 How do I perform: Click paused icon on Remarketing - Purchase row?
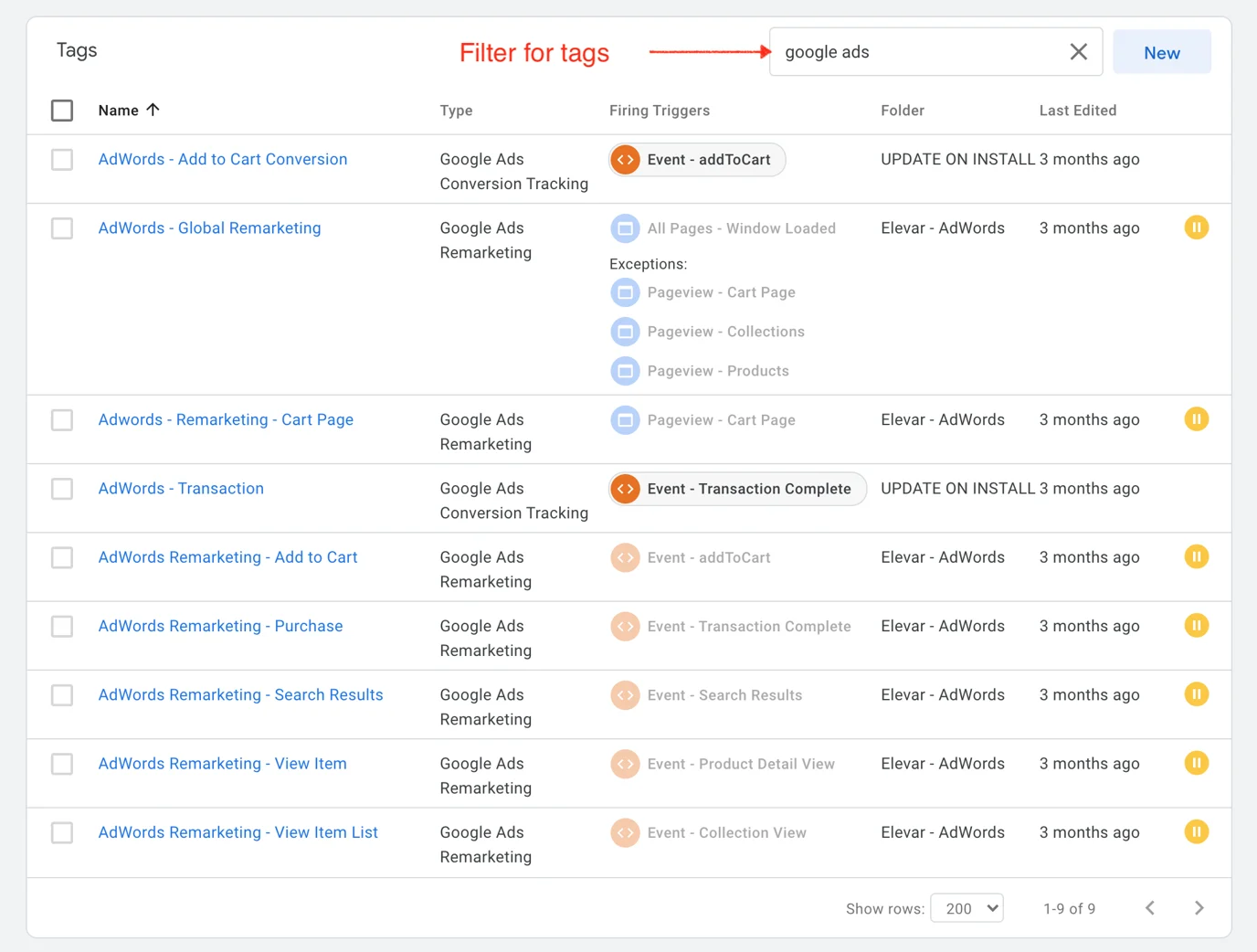pos(1196,625)
